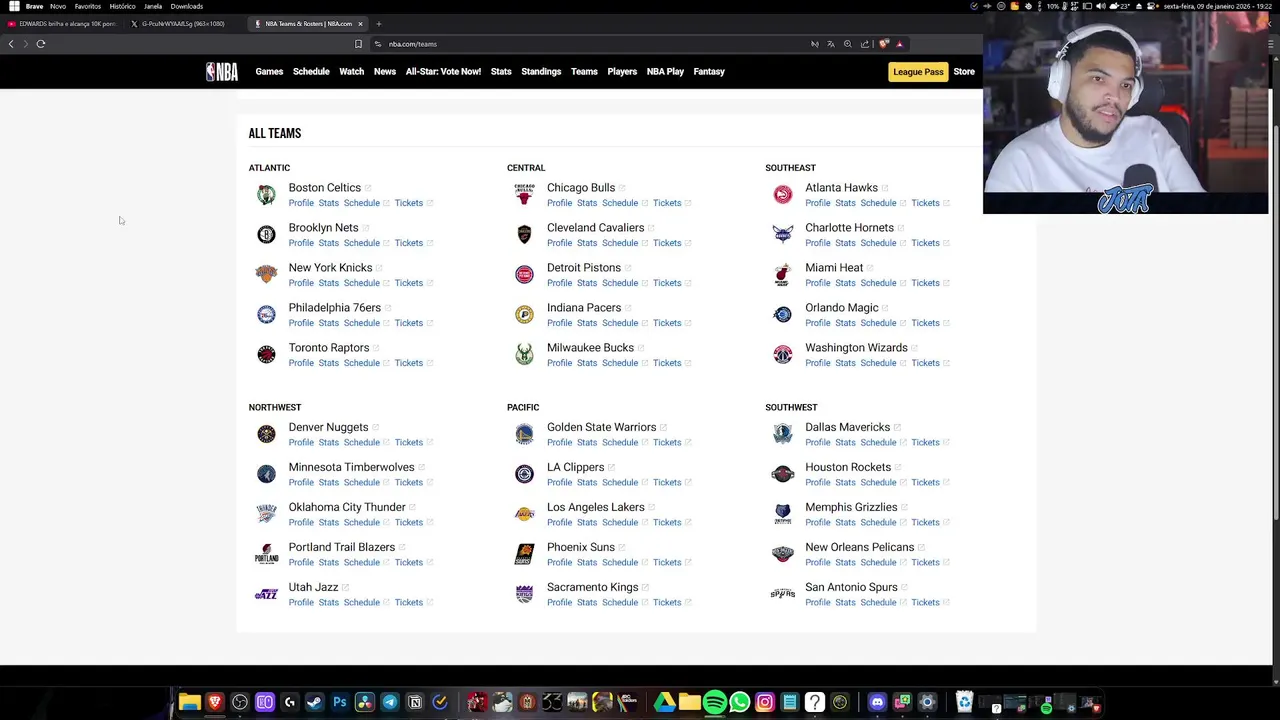This screenshot has width=1280, height=720.
Task: Open the Histórico menu in menu bar
Action: [122, 6]
